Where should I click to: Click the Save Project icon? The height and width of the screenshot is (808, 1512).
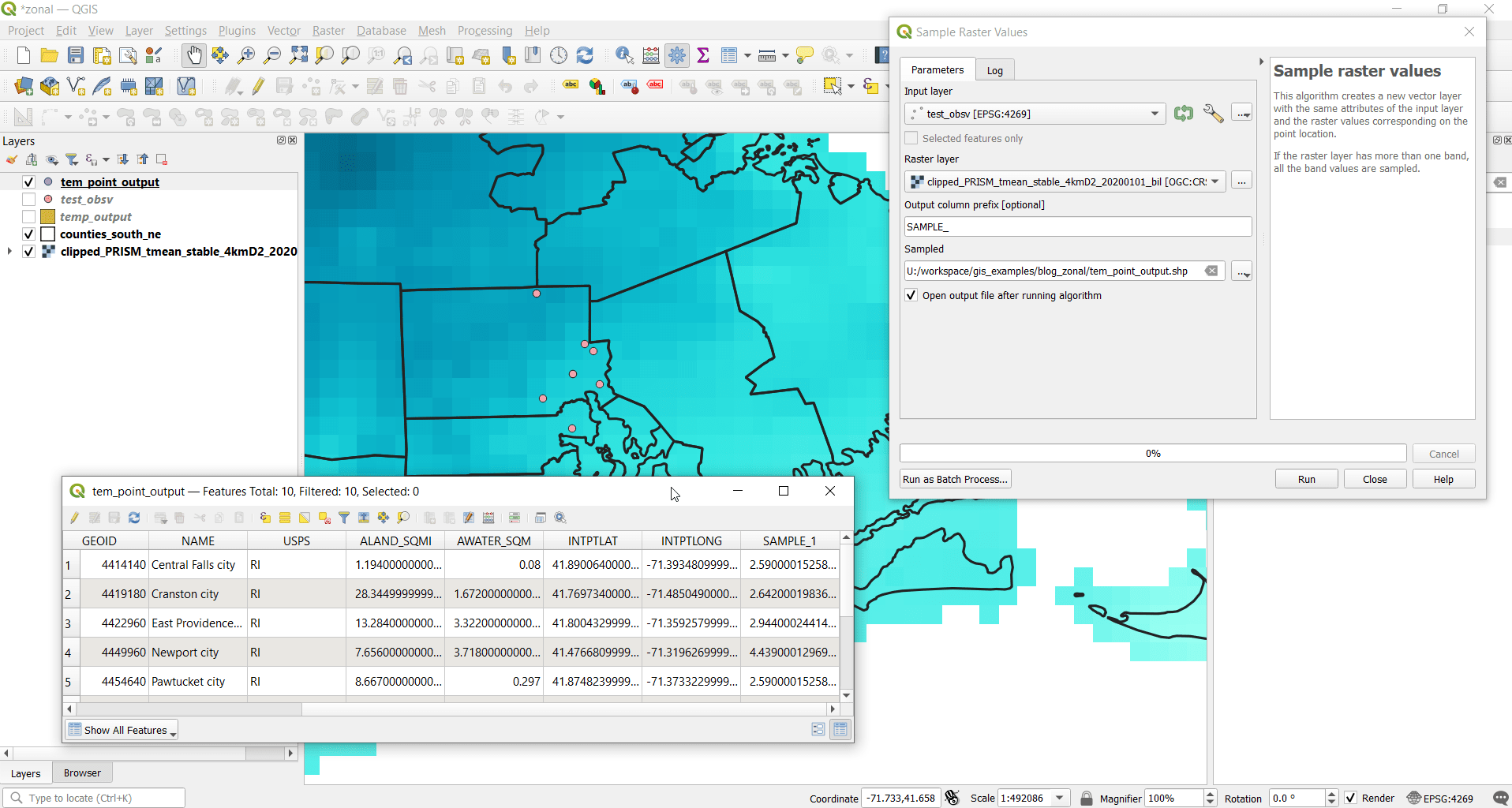click(x=76, y=55)
